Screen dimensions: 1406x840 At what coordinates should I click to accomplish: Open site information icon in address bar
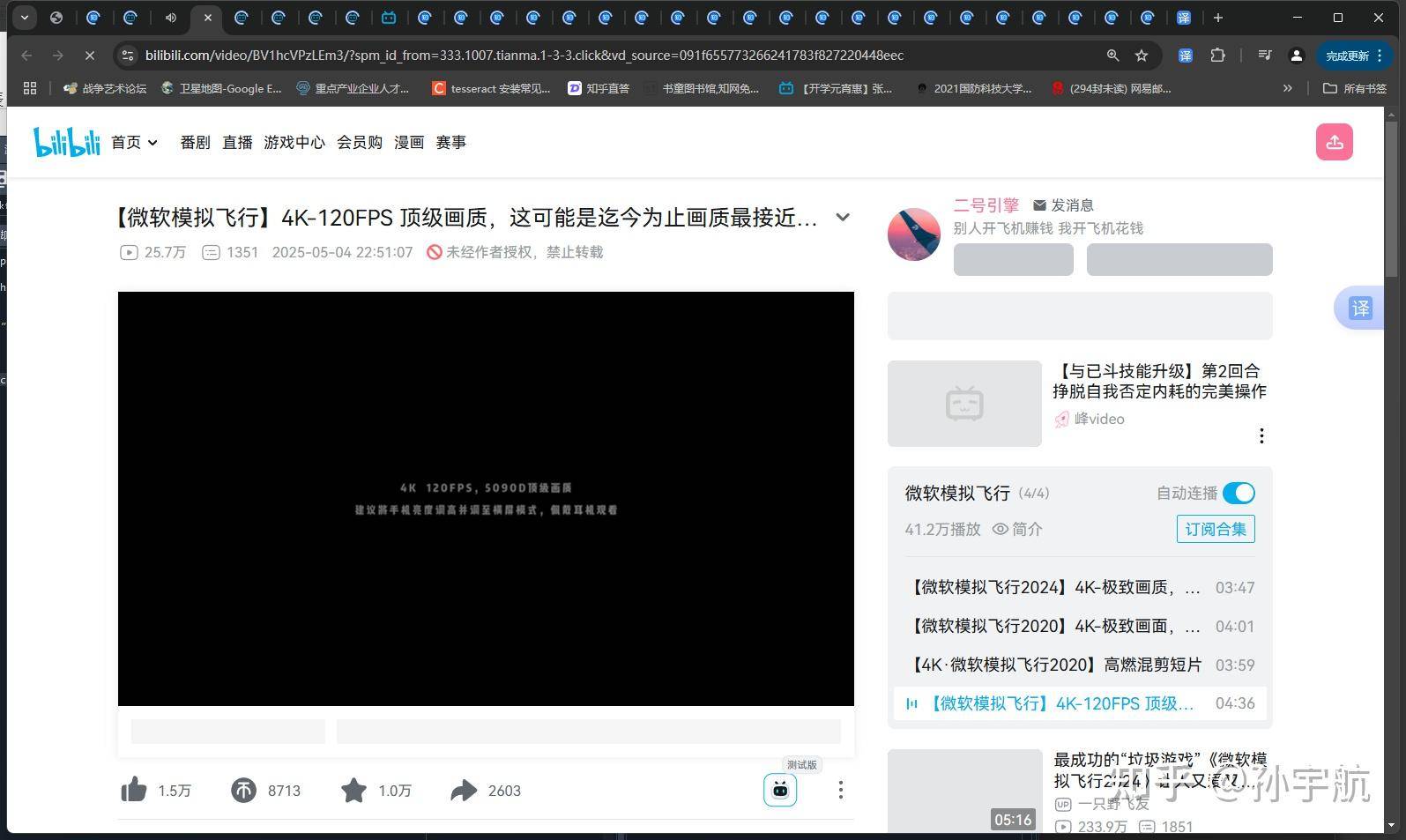(128, 56)
